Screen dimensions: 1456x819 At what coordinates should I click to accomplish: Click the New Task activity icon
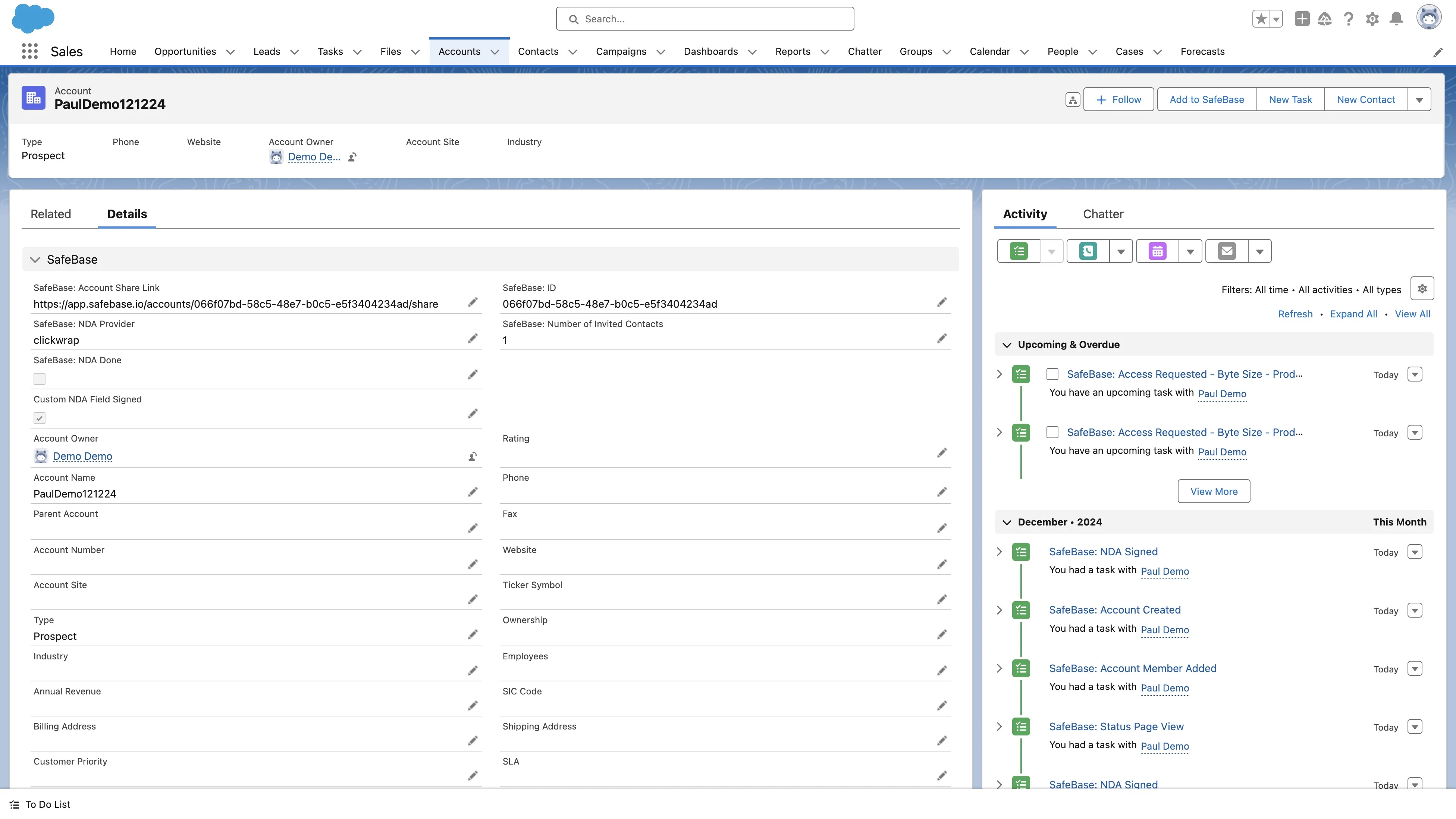1019,251
